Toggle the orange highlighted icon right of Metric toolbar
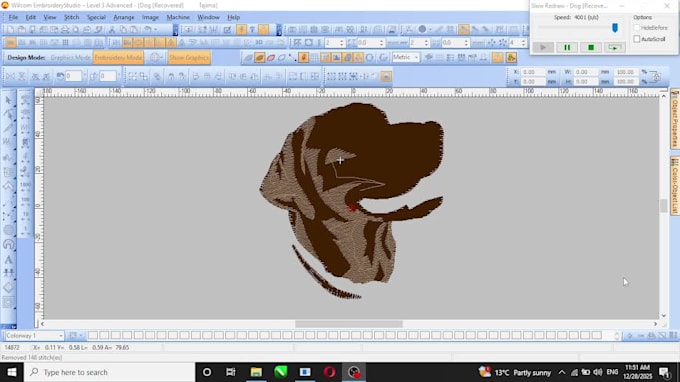680x382 pixels. (x=497, y=58)
